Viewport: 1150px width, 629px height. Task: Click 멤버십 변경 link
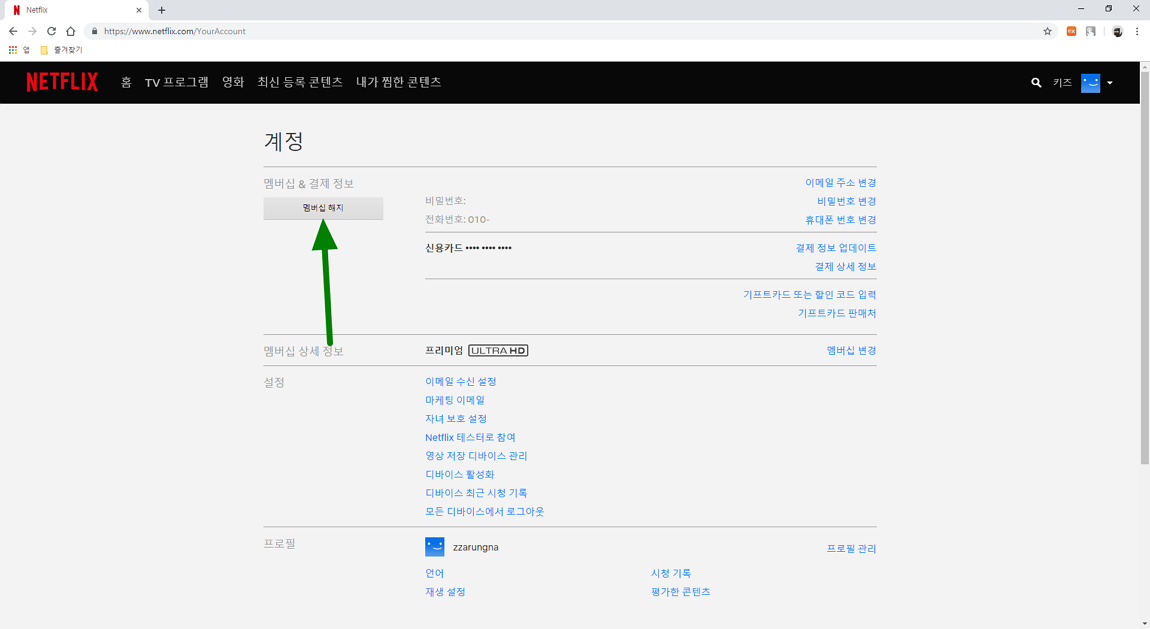pyautogui.click(x=851, y=350)
